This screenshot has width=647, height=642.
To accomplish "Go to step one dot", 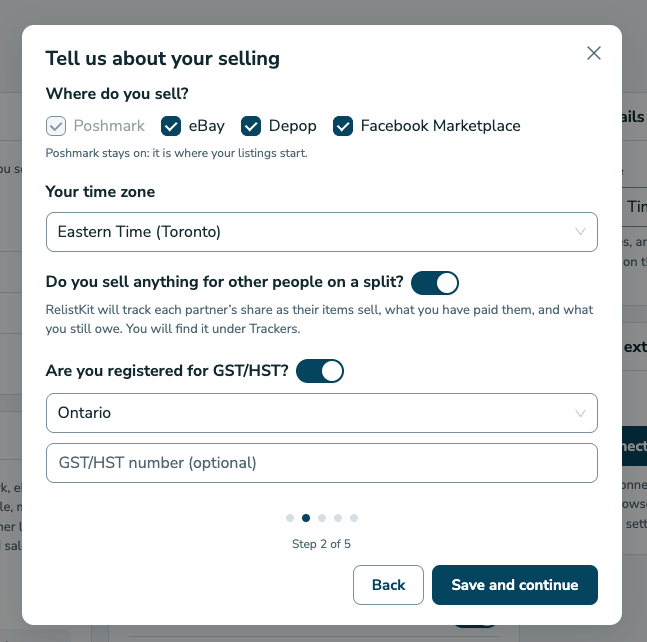I will tap(290, 518).
